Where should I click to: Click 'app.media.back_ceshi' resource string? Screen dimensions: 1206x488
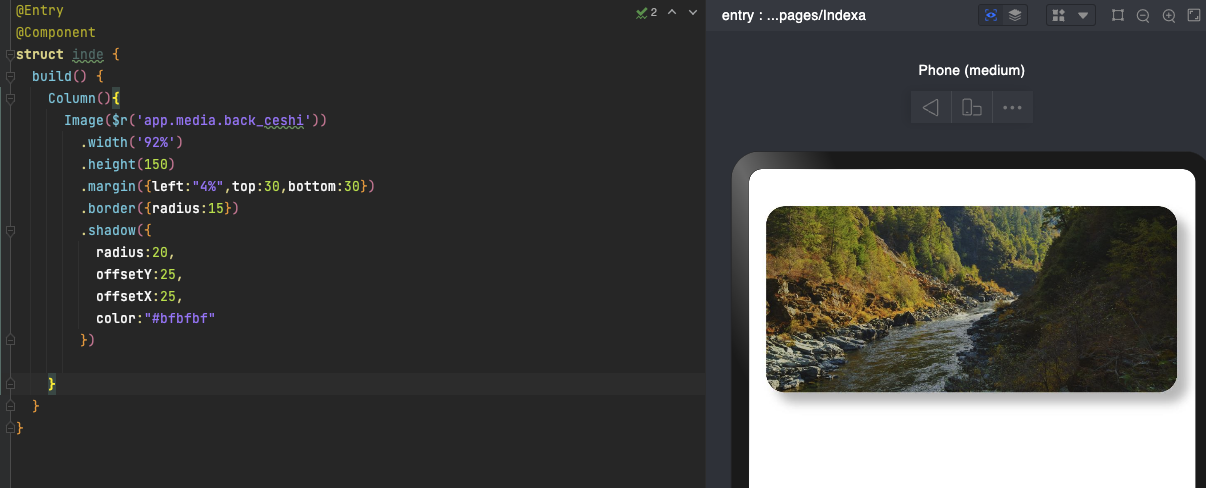pyautogui.click(x=223, y=121)
